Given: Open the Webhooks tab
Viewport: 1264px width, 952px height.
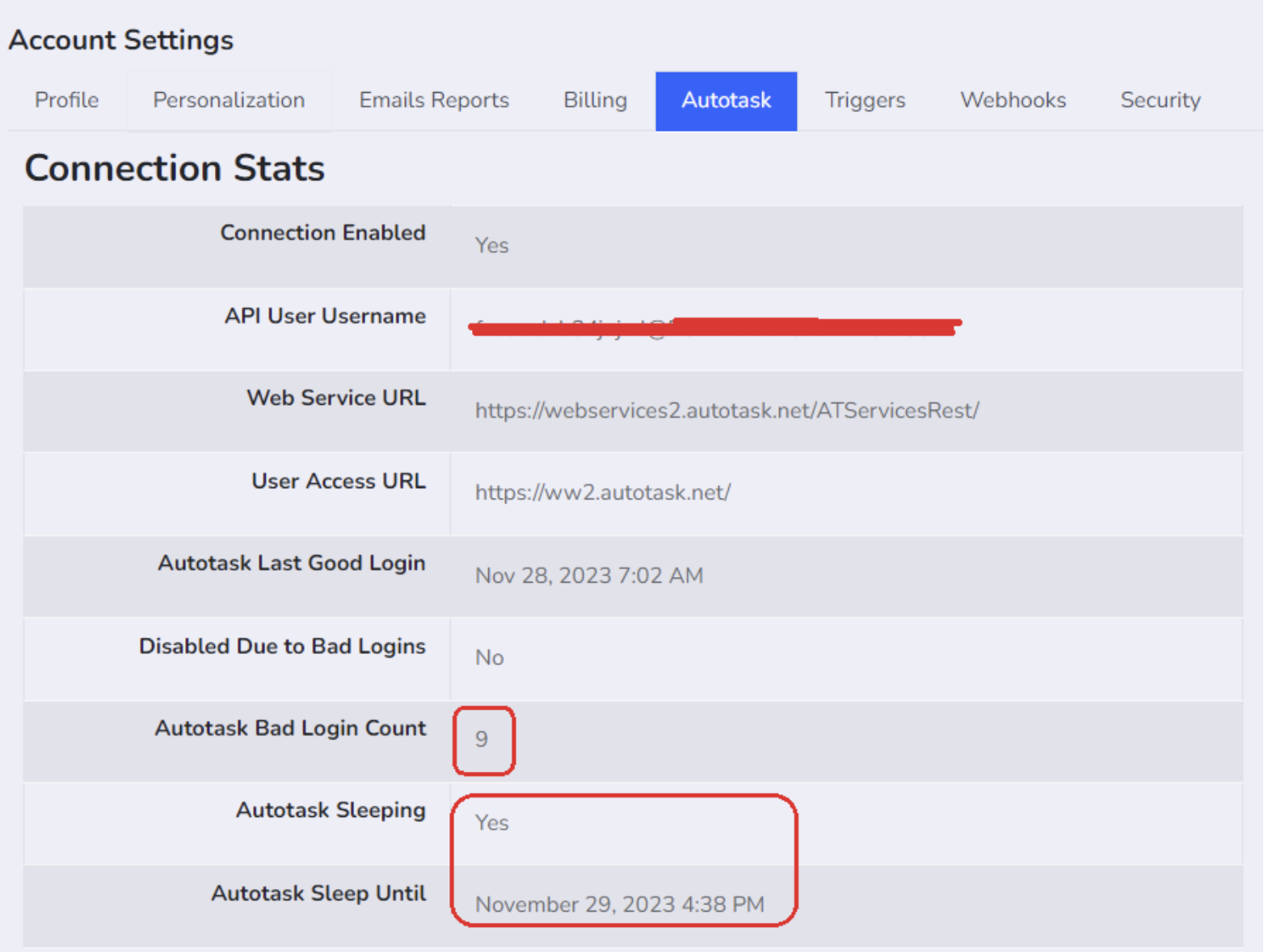Looking at the screenshot, I should point(1013,100).
